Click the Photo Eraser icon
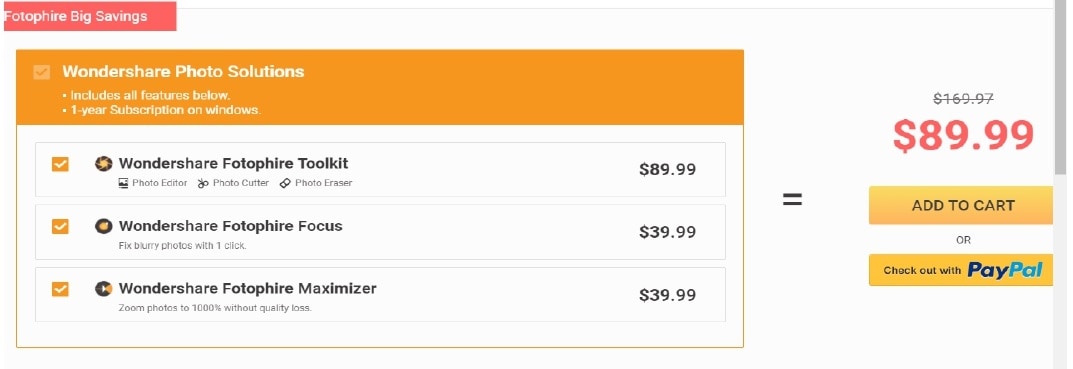 click(285, 183)
